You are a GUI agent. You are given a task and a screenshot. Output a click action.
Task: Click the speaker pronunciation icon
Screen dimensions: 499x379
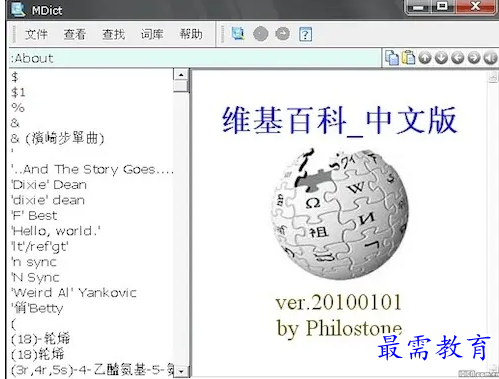coord(490,58)
